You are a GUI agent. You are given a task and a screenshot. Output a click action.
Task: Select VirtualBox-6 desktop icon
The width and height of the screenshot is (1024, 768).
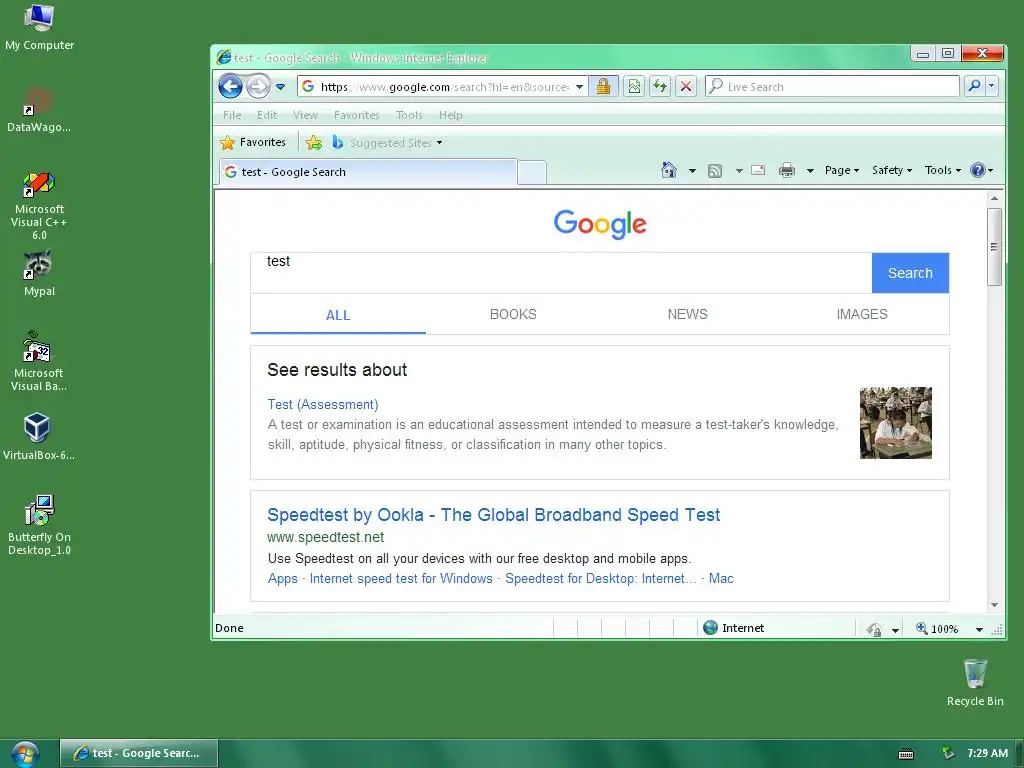click(38, 436)
